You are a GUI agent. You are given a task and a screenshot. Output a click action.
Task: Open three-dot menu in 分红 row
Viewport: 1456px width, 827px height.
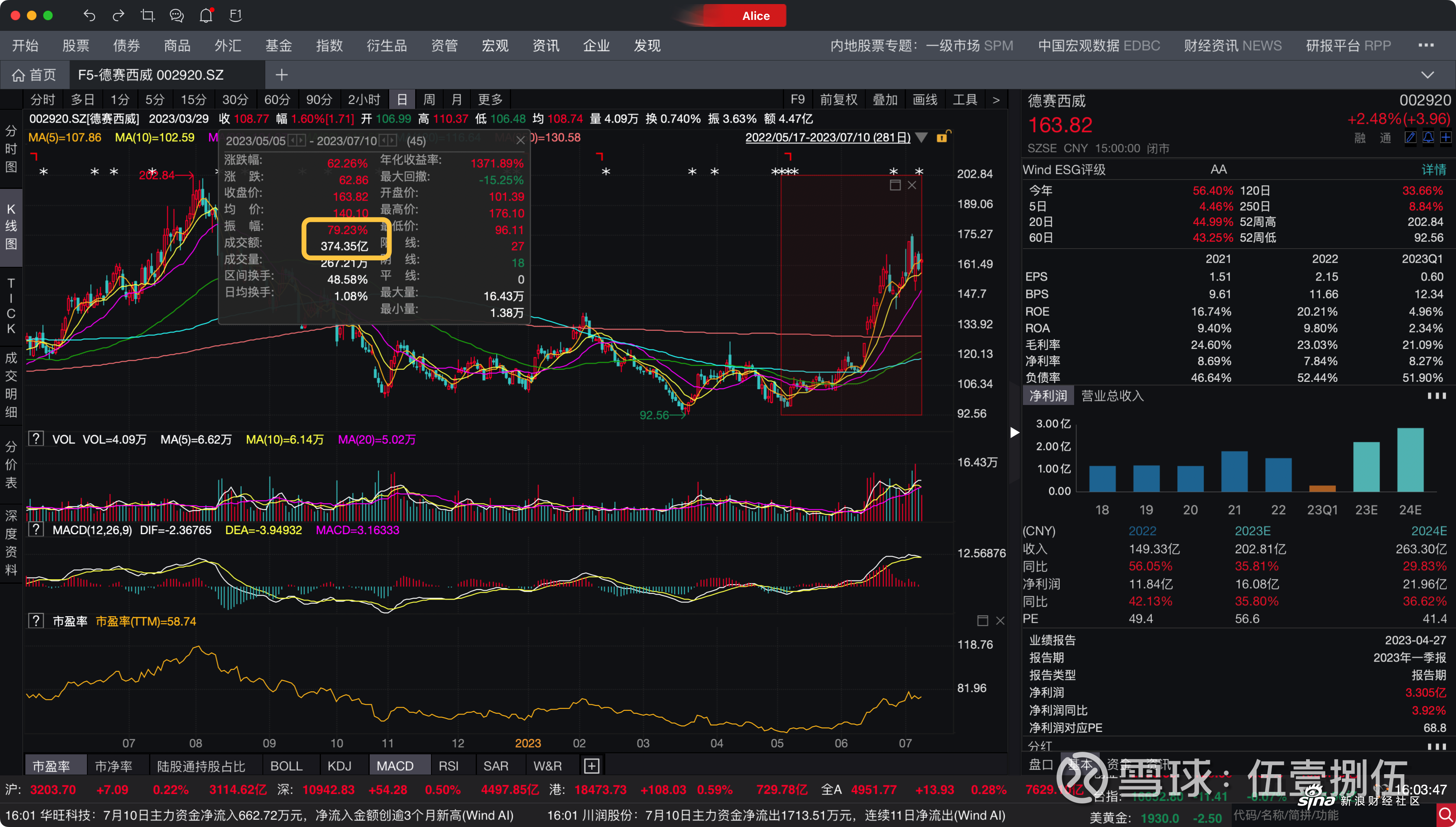coord(1436,746)
